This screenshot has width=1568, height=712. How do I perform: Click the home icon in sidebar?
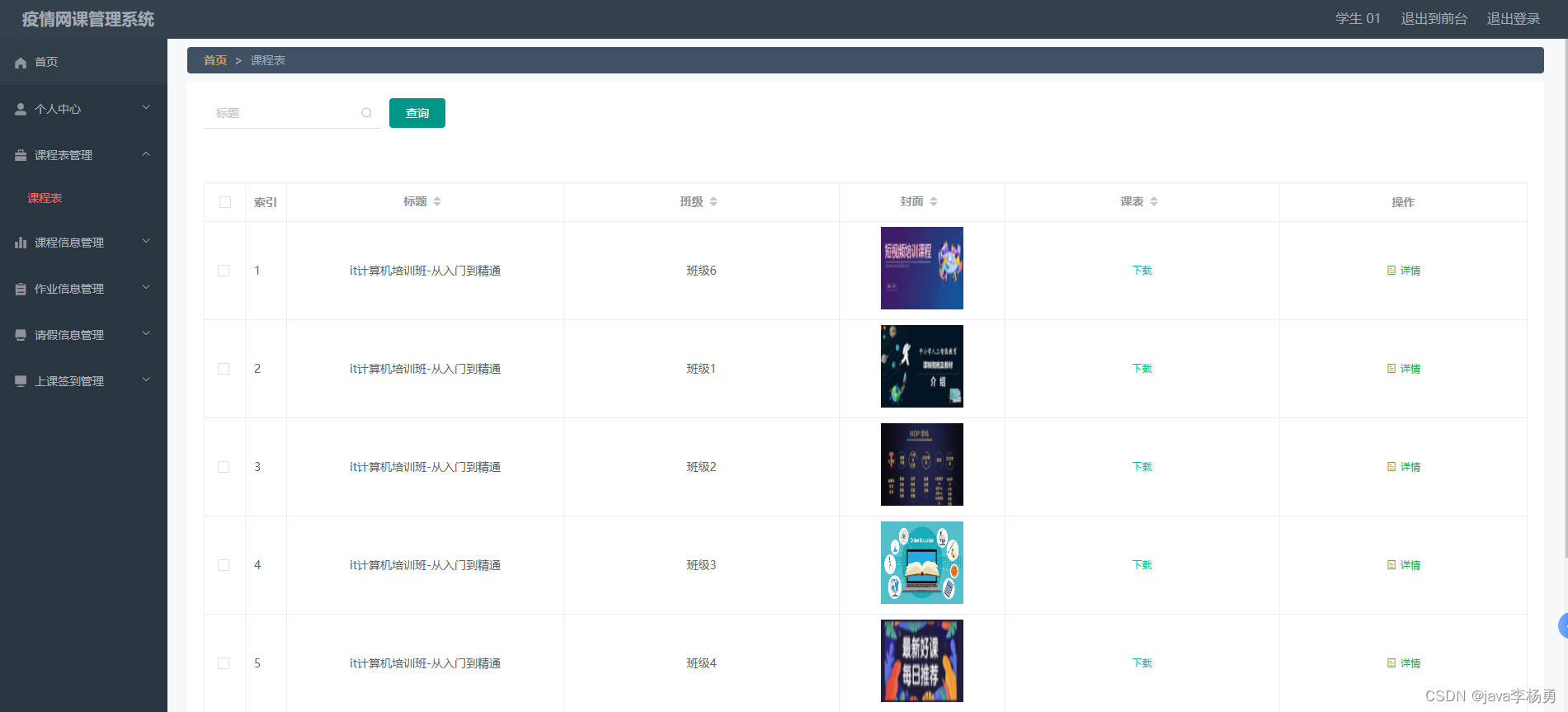point(21,63)
